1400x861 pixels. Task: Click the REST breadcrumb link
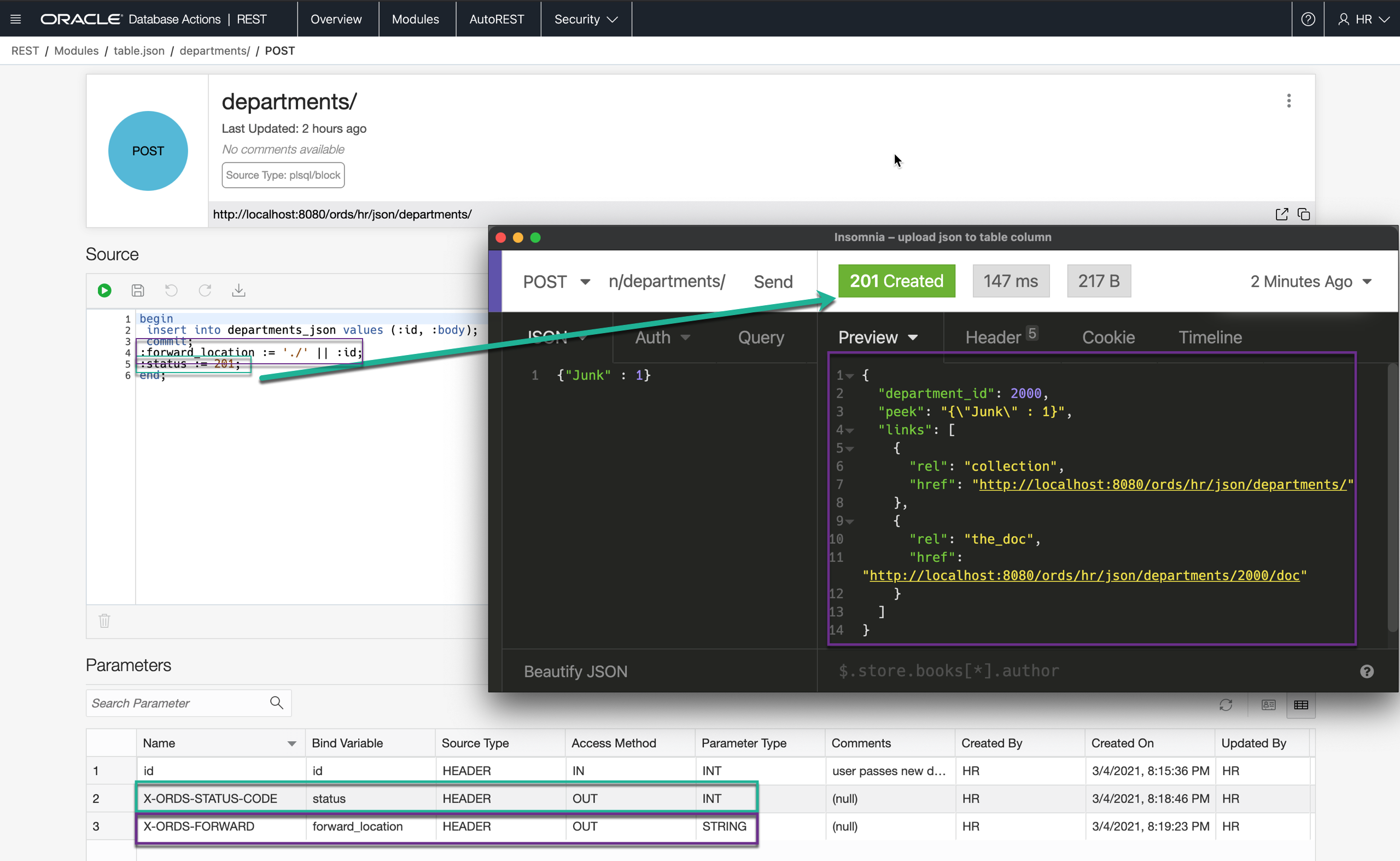click(x=25, y=51)
